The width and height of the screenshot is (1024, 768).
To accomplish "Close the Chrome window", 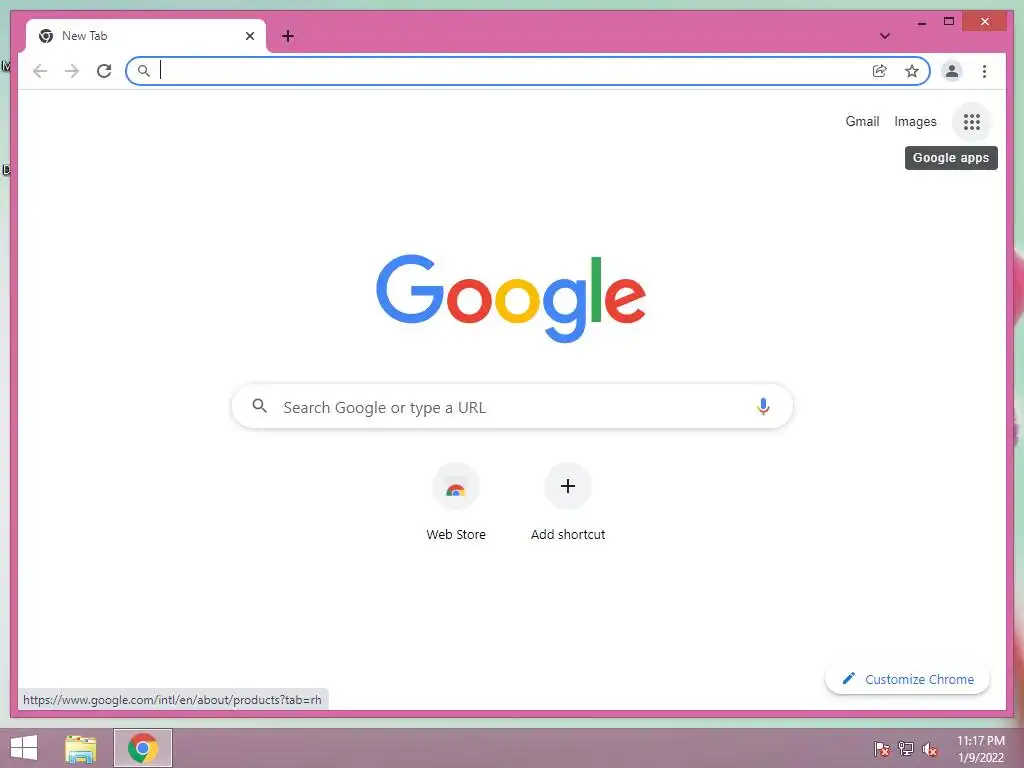I will [985, 22].
